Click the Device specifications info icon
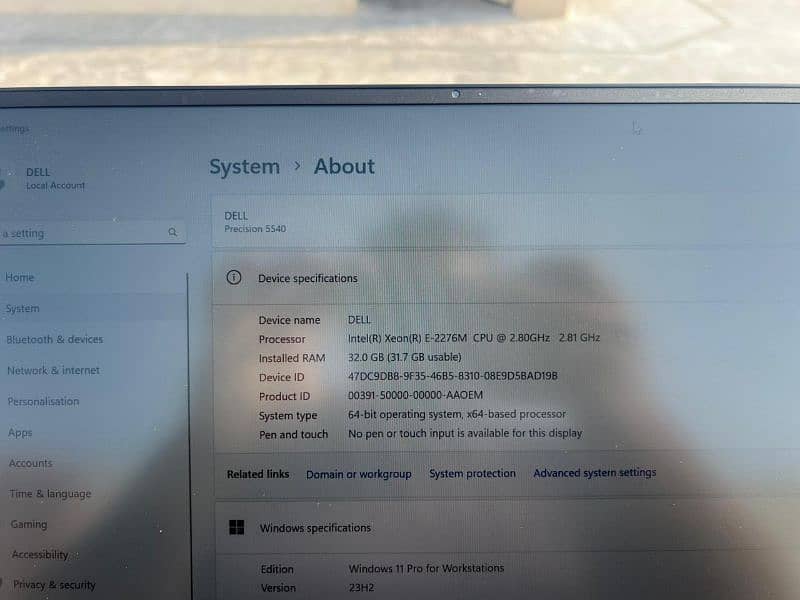Image resolution: width=800 pixels, height=600 pixels. point(234,278)
